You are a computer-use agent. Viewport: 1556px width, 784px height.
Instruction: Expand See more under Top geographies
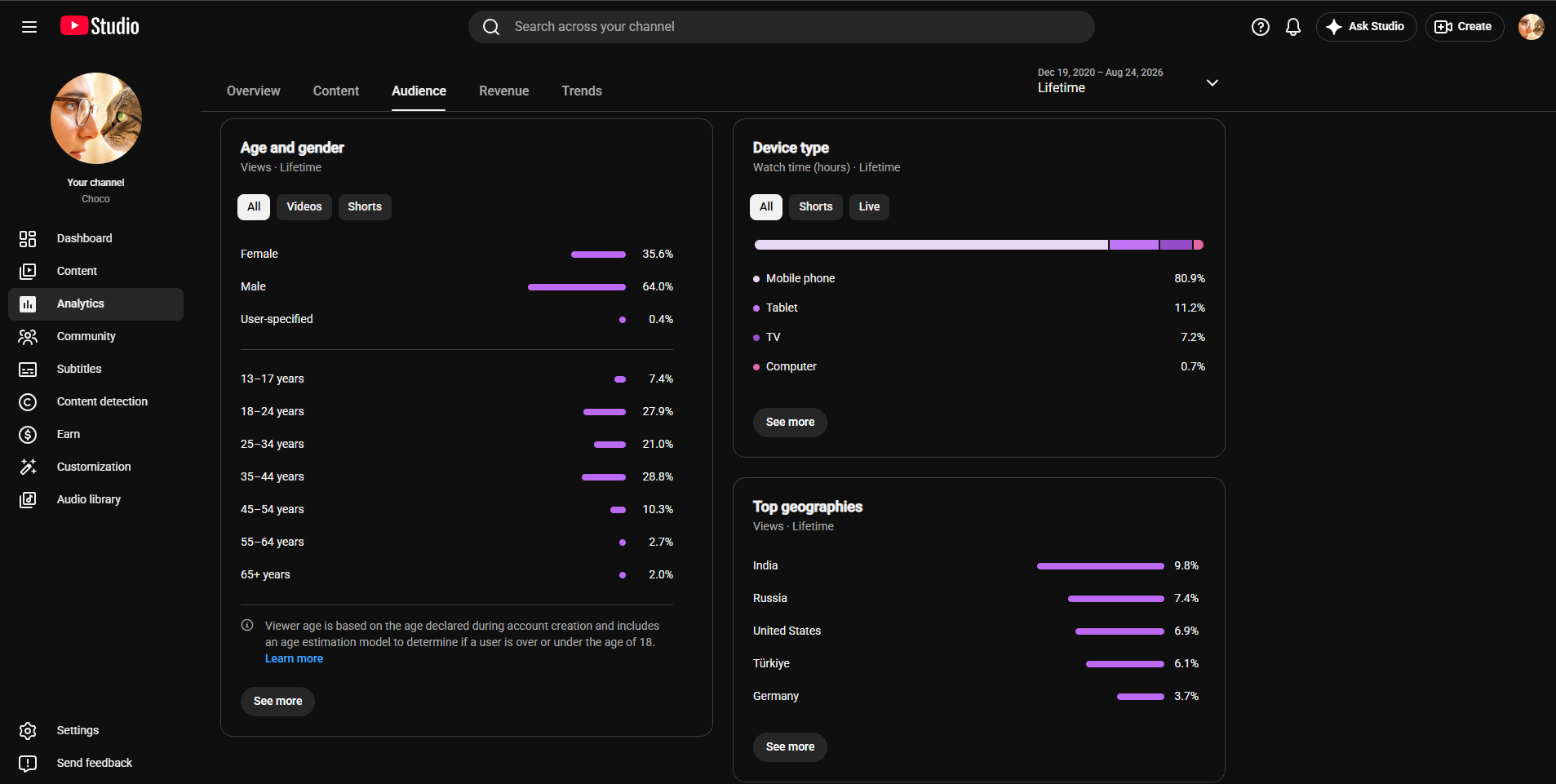[790, 747]
